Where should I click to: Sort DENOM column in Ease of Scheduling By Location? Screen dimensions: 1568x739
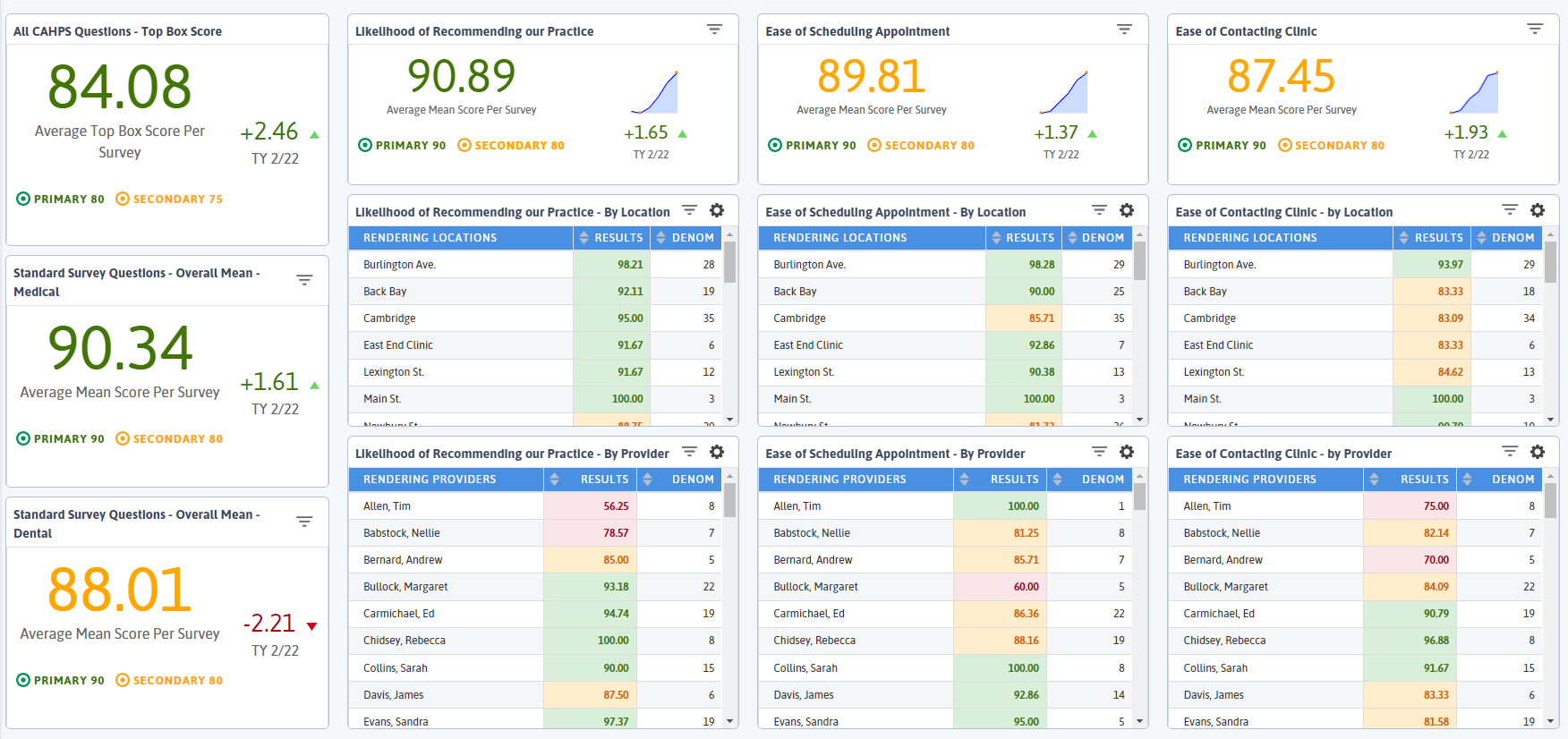(1095, 238)
